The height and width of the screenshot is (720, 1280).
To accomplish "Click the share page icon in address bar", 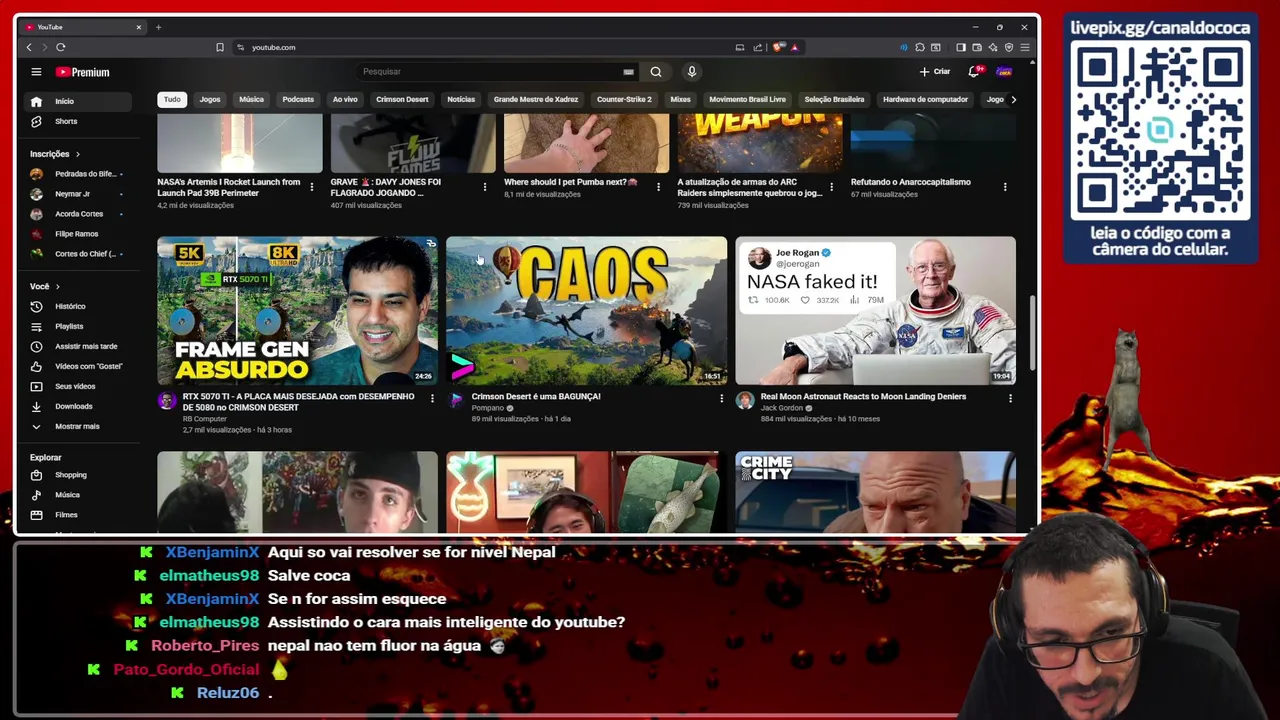I will point(757,47).
